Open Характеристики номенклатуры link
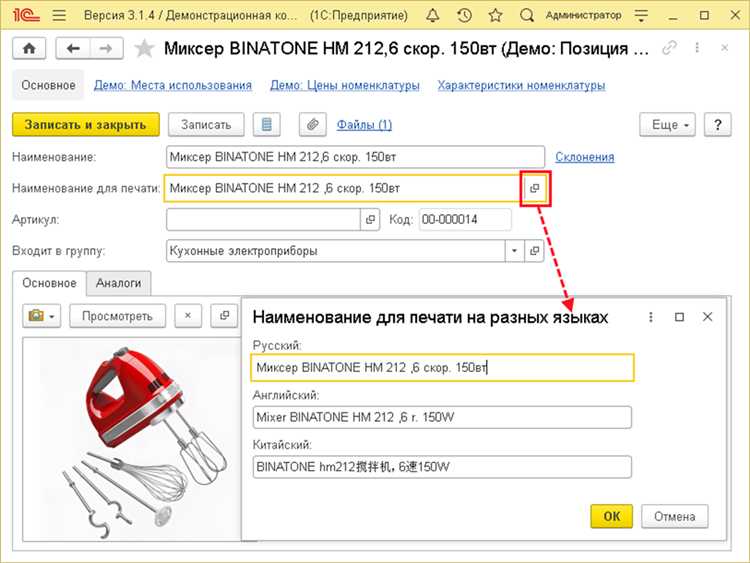Screen dimensions: 750x563 [521, 85]
